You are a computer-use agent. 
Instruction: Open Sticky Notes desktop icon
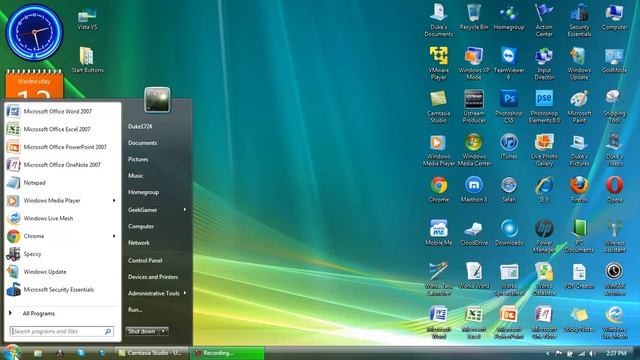tap(579, 319)
